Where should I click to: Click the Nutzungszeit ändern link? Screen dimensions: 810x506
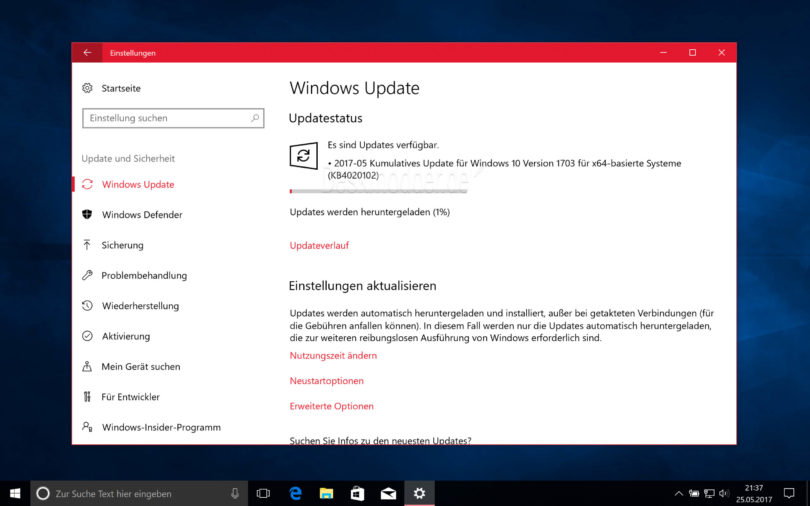point(333,355)
